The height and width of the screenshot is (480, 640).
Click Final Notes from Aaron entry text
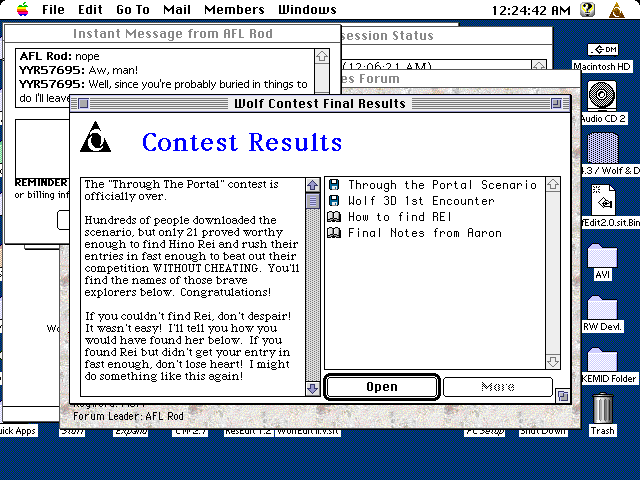tap(424, 233)
